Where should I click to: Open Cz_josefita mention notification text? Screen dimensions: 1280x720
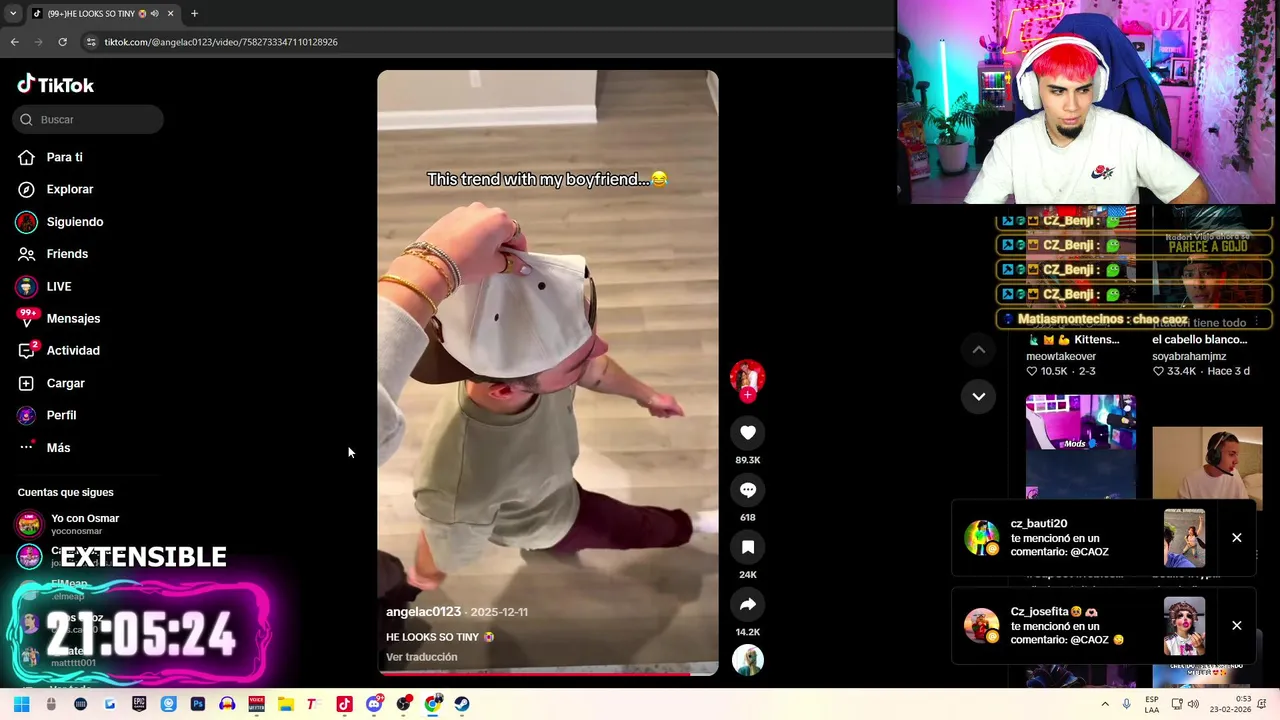(1067, 626)
